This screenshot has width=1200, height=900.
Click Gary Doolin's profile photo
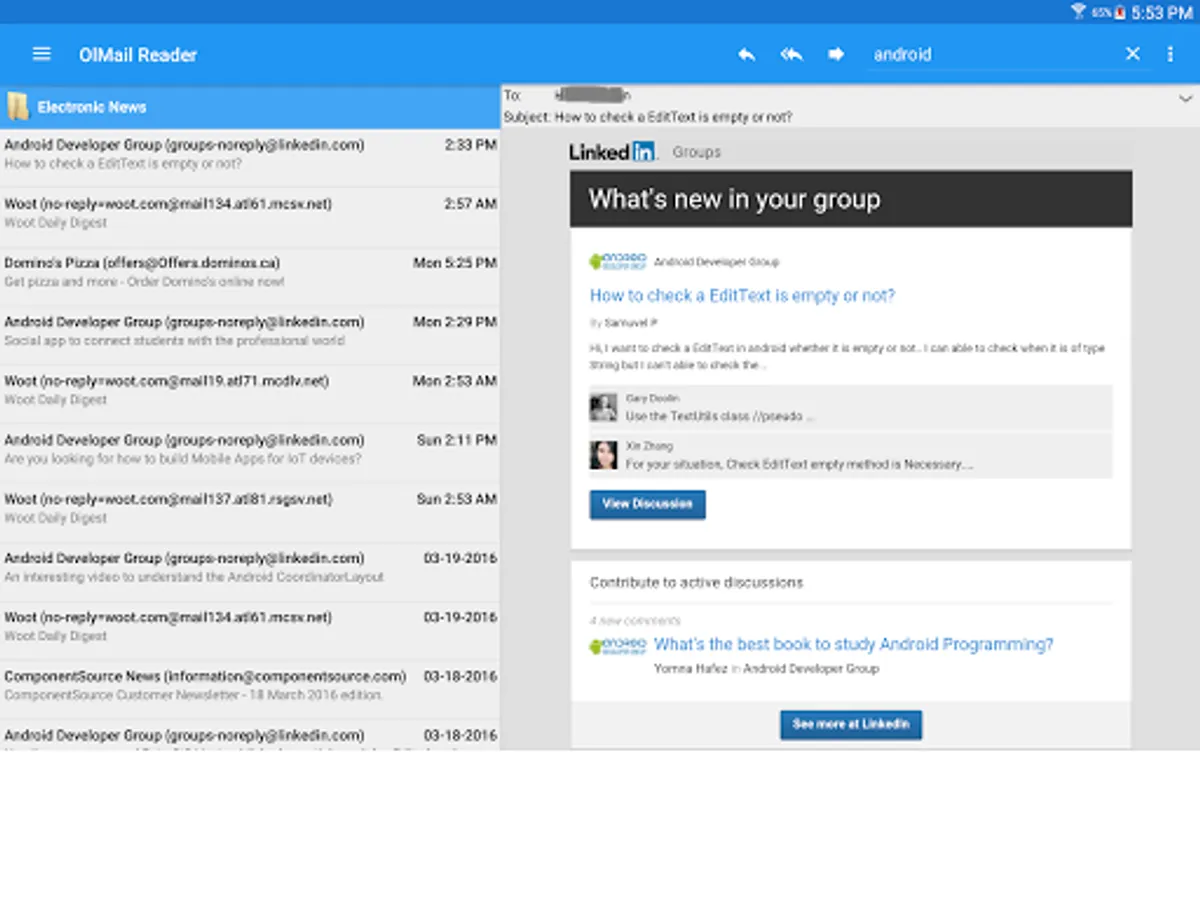coord(603,407)
